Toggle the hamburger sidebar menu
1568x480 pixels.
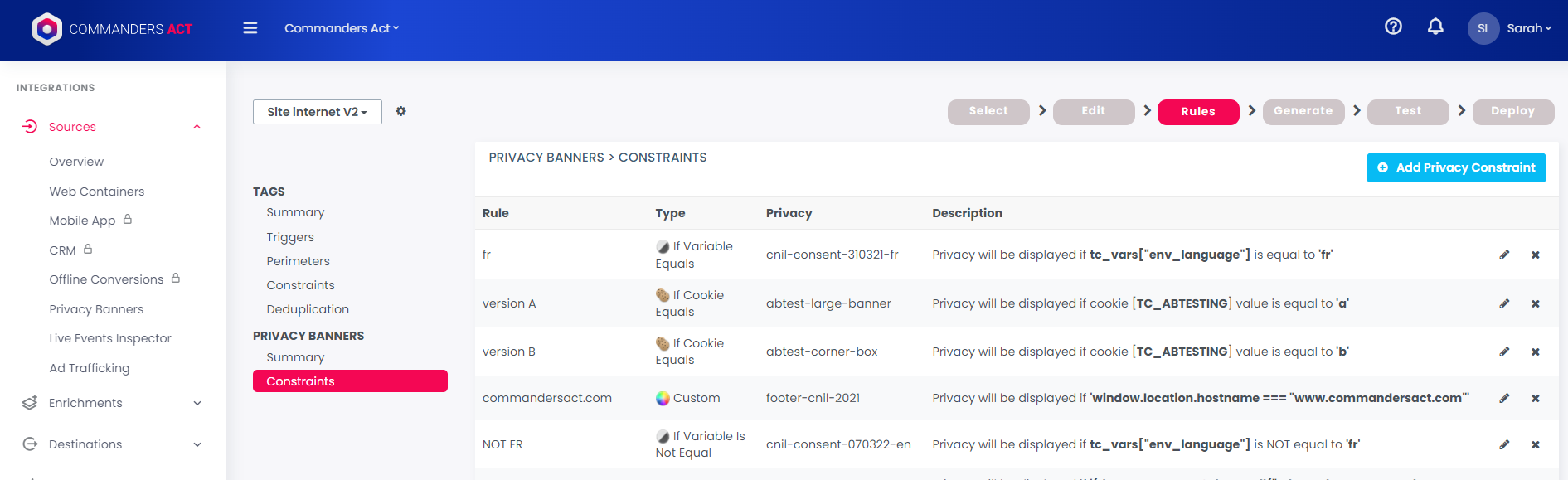[x=250, y=28]
